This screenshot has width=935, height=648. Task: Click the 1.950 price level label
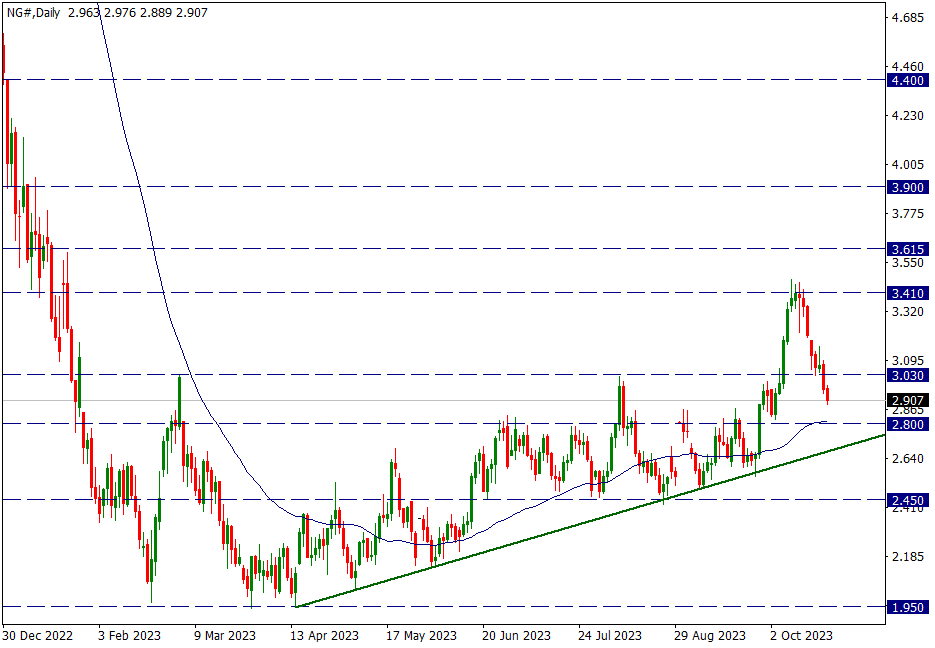click(x=908, y=607)
